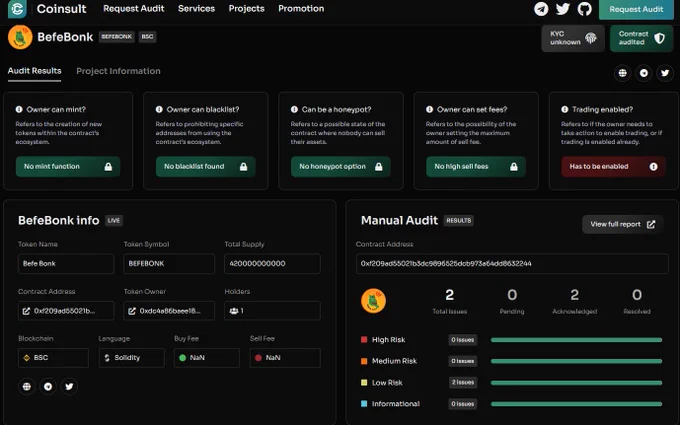Click the Token Name field Befe Bonk

click(x=66, y=264)
